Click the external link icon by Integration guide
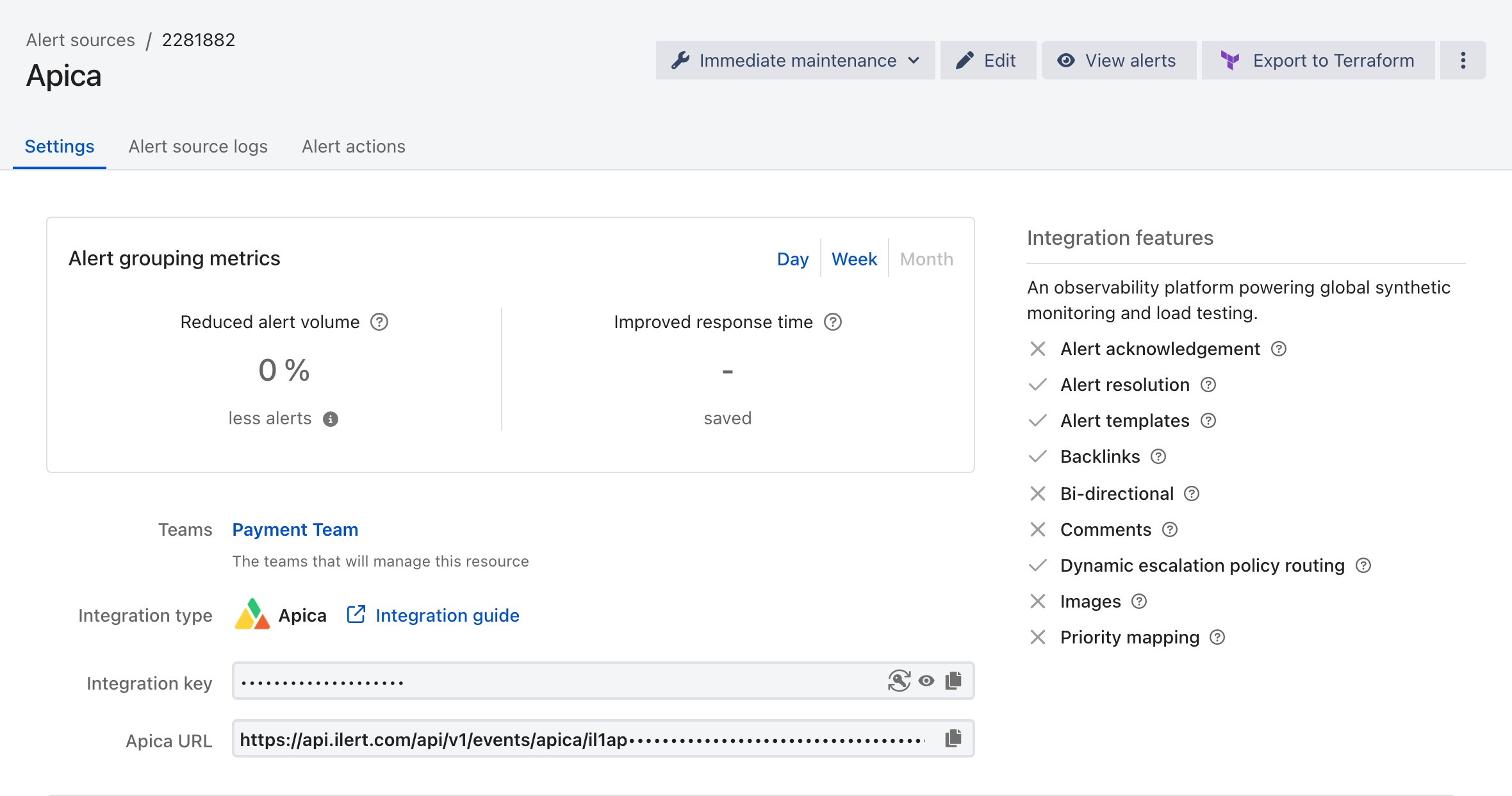Viewport: 1512px width, 796px height. [356, 614]
